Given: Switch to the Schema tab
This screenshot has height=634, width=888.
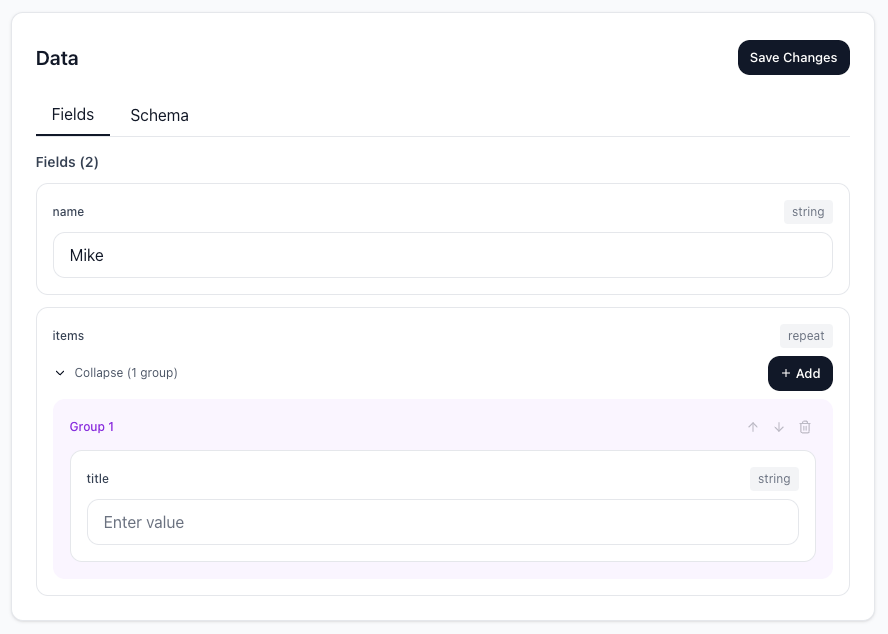Looking at the screenshot, I should point(159,115).
